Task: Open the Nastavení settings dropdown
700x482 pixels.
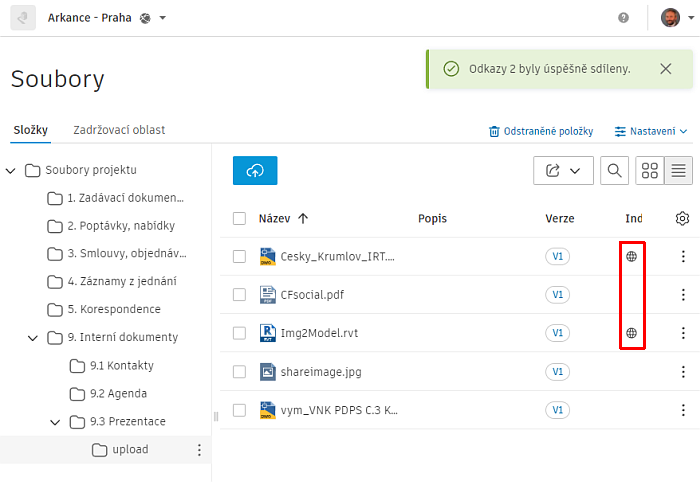Action: coord(651,131)
